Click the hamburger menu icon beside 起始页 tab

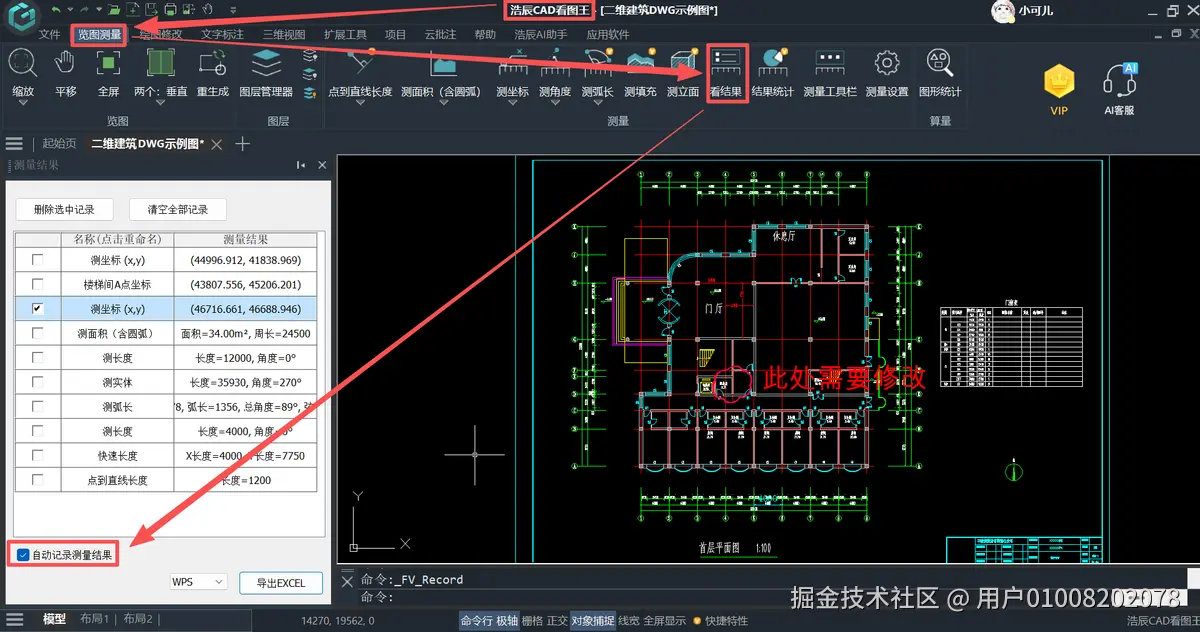(x=14, y=144)
